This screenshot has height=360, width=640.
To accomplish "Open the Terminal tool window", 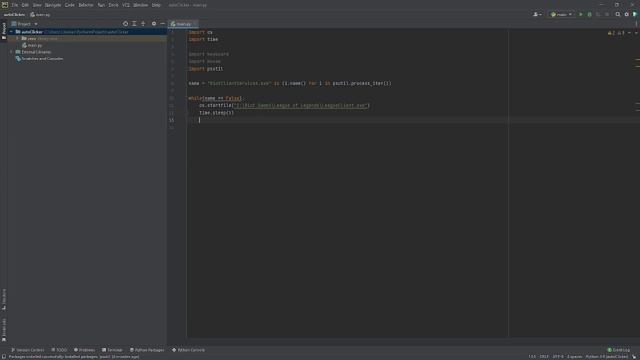I will [112, 350].
